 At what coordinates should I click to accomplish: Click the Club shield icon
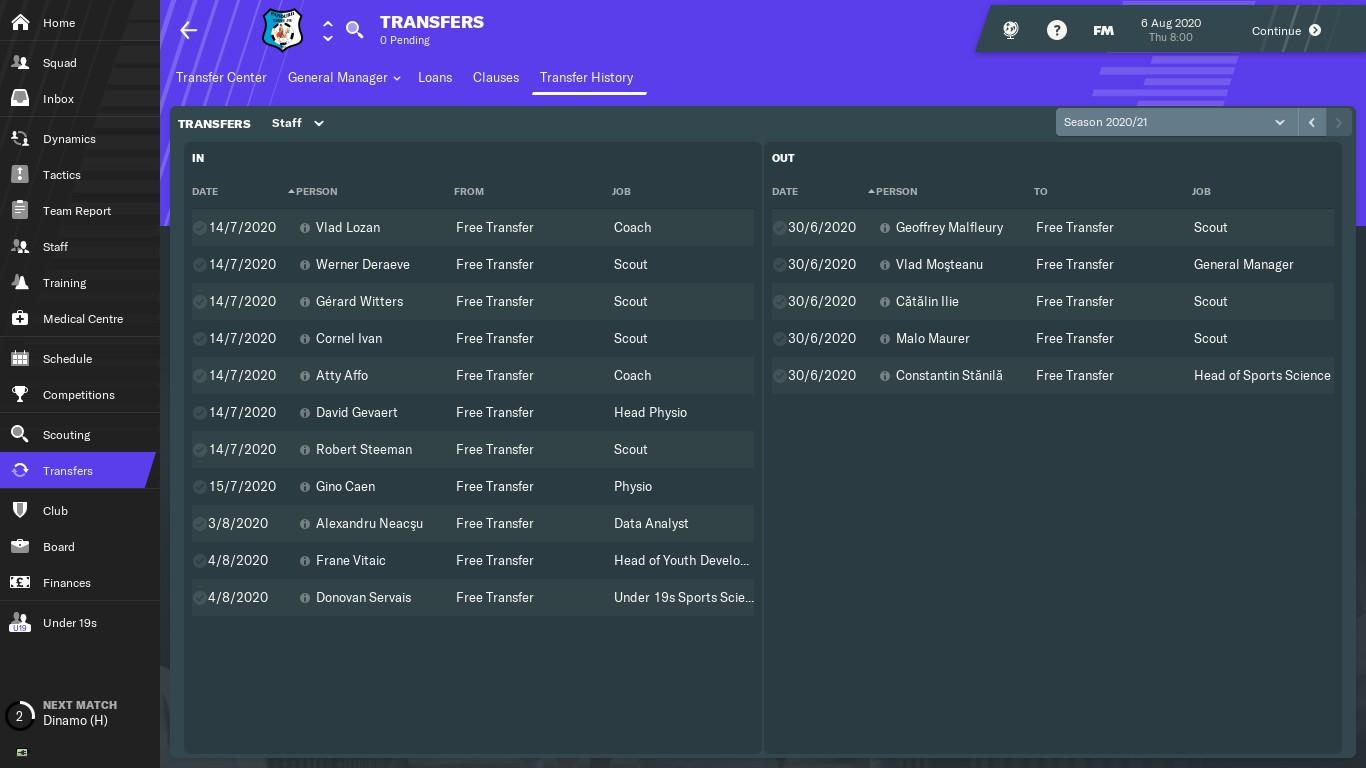(20, 510)
